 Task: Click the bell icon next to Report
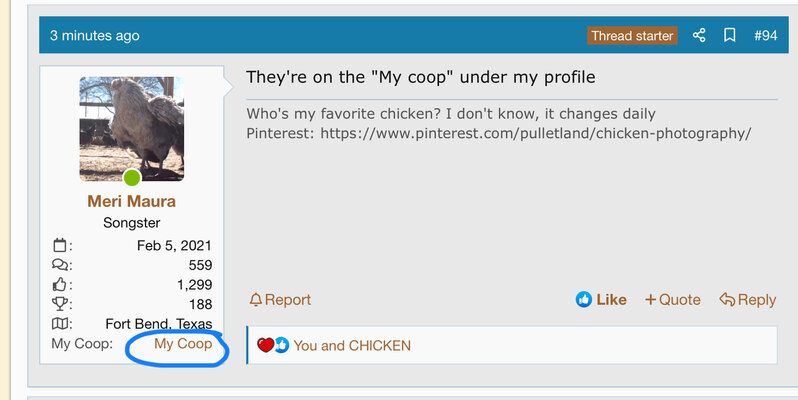pyautogui.click(x=255, y=300)
